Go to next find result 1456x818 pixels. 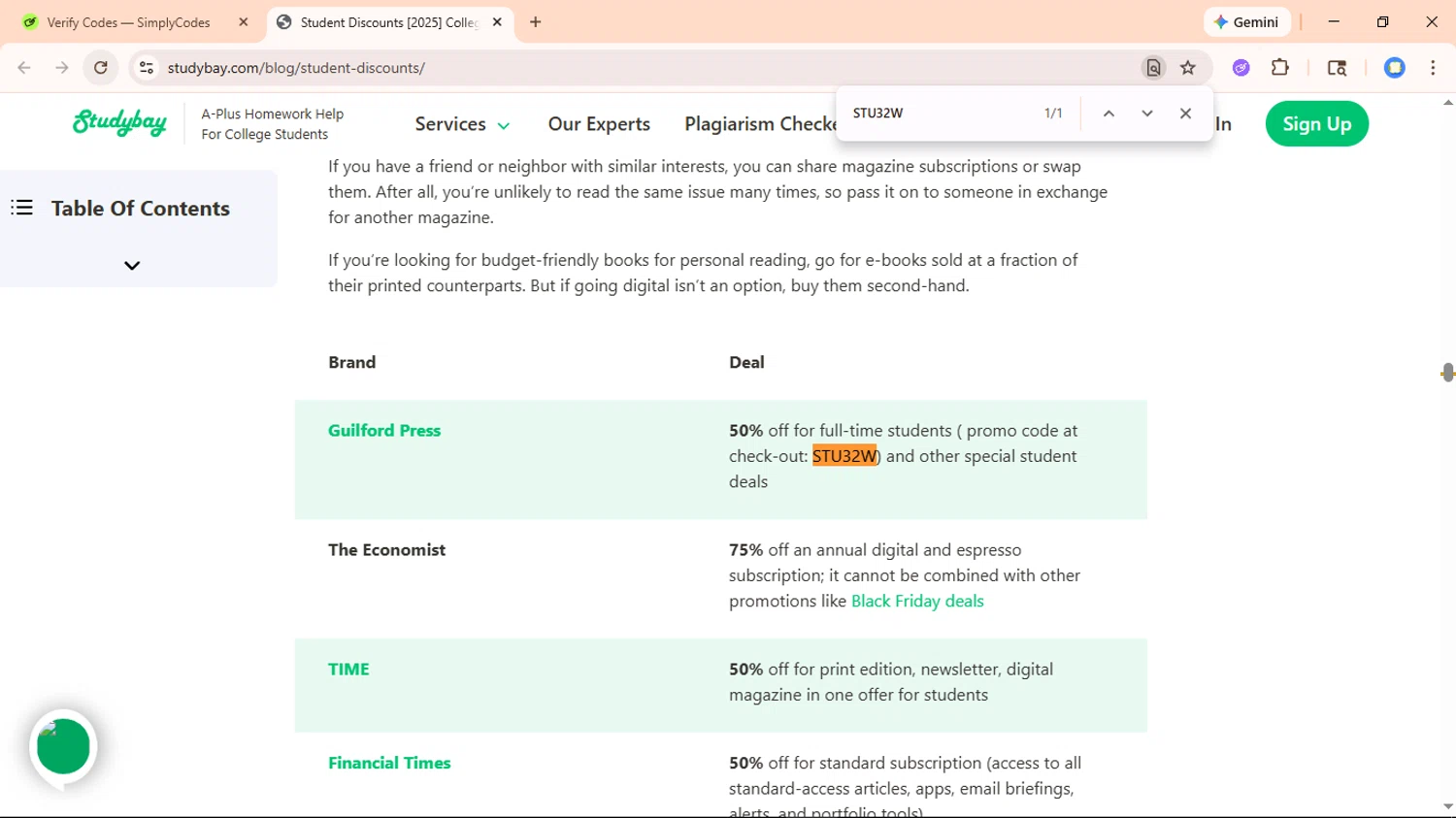point(1147,114)
